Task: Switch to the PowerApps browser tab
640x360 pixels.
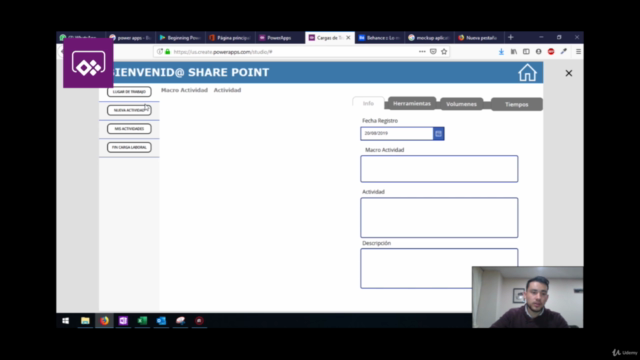Action: 279,38
